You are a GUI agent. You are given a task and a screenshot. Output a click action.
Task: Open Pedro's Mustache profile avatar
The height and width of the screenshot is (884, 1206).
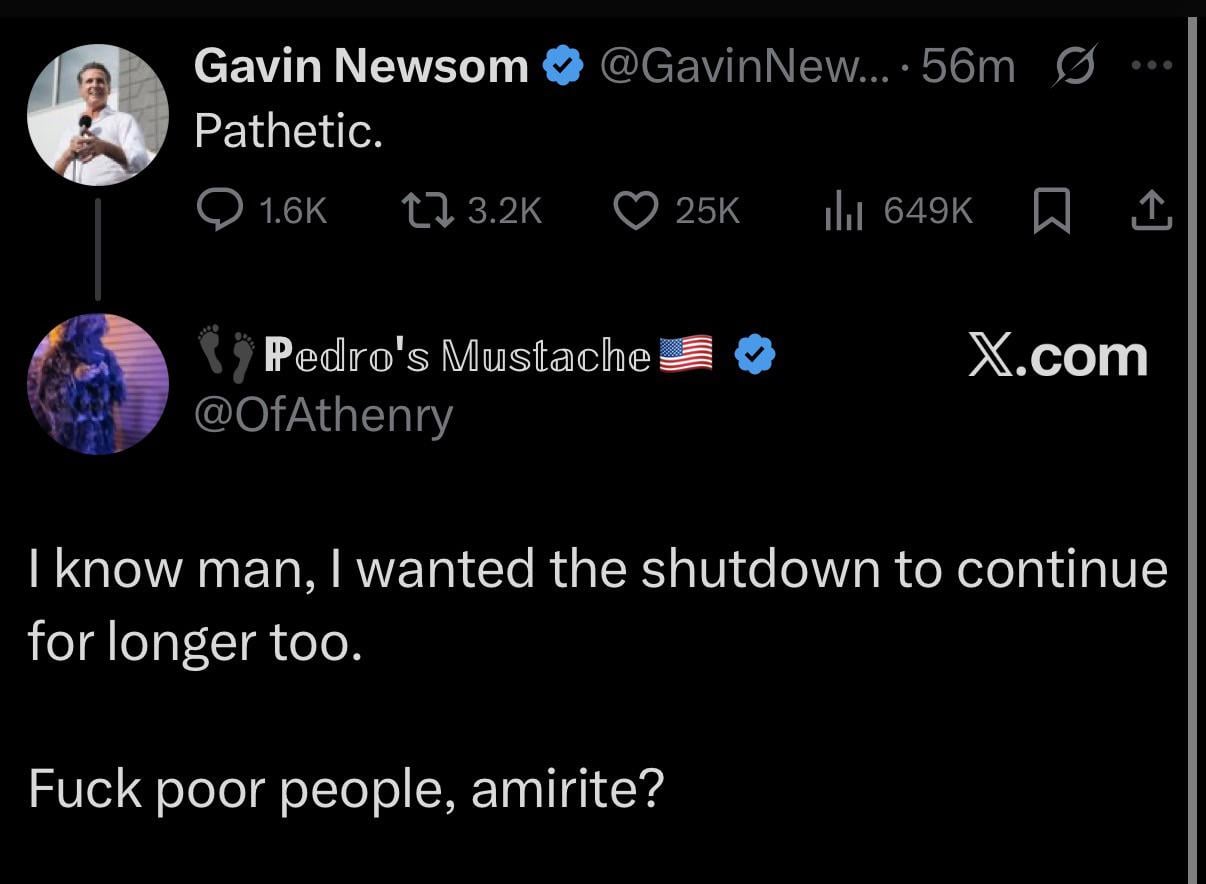click(x=98, y=384)
